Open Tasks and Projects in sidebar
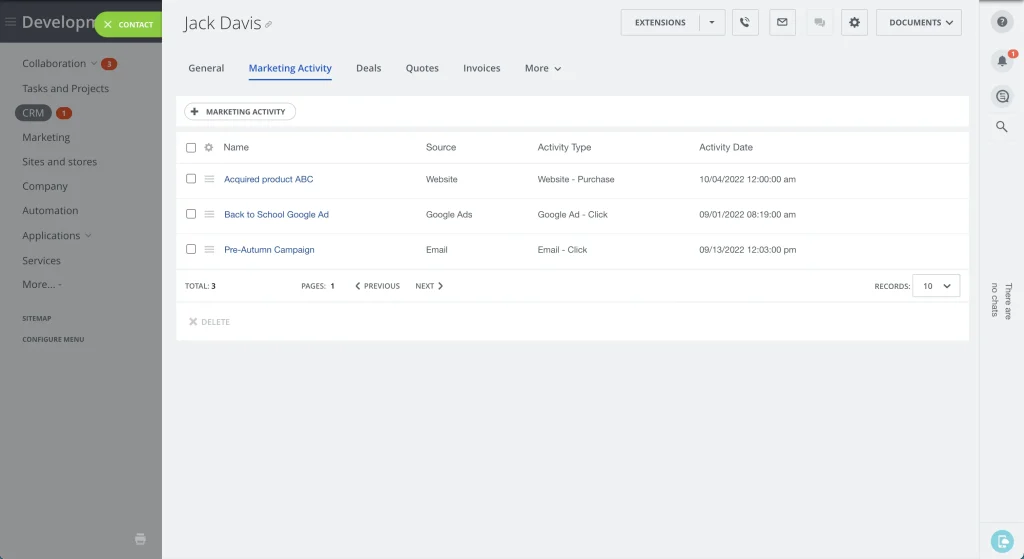Screen dimensions: 1024x559 (x=65, y=88)
